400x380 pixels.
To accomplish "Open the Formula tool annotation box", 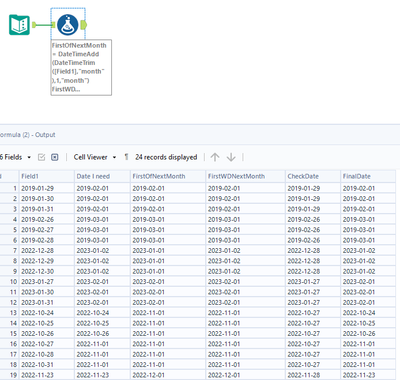I will pyautogui.click(x=81, y=67).
